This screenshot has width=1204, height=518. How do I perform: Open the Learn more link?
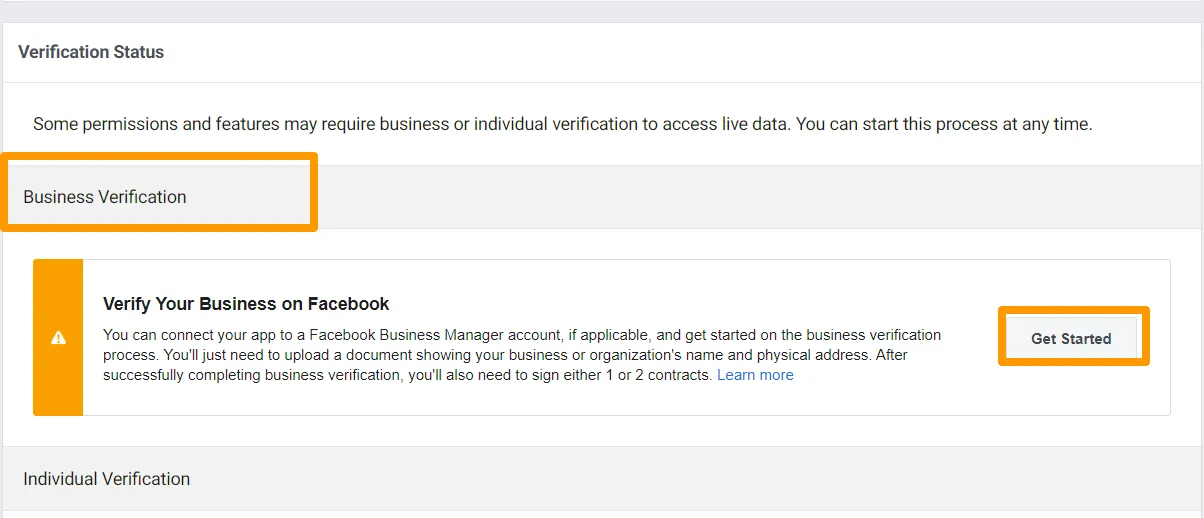coord(755,375)
